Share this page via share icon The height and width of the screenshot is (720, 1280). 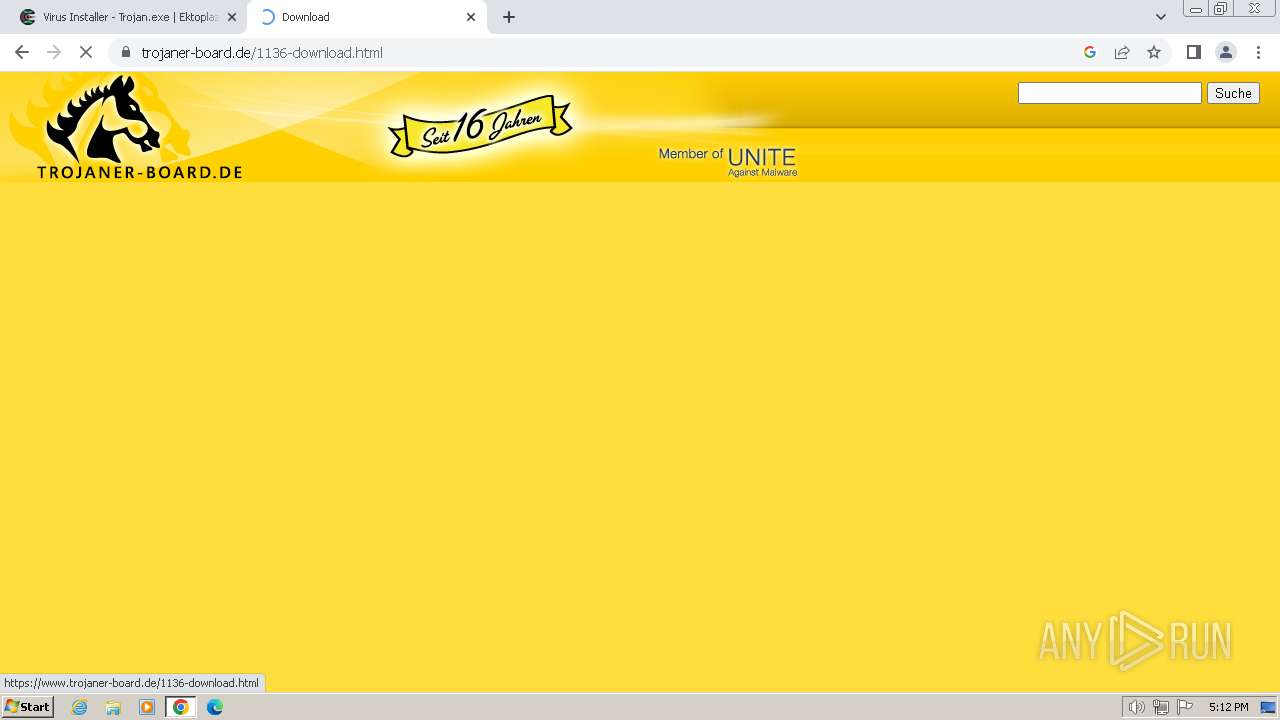(x=1122, y=52)
